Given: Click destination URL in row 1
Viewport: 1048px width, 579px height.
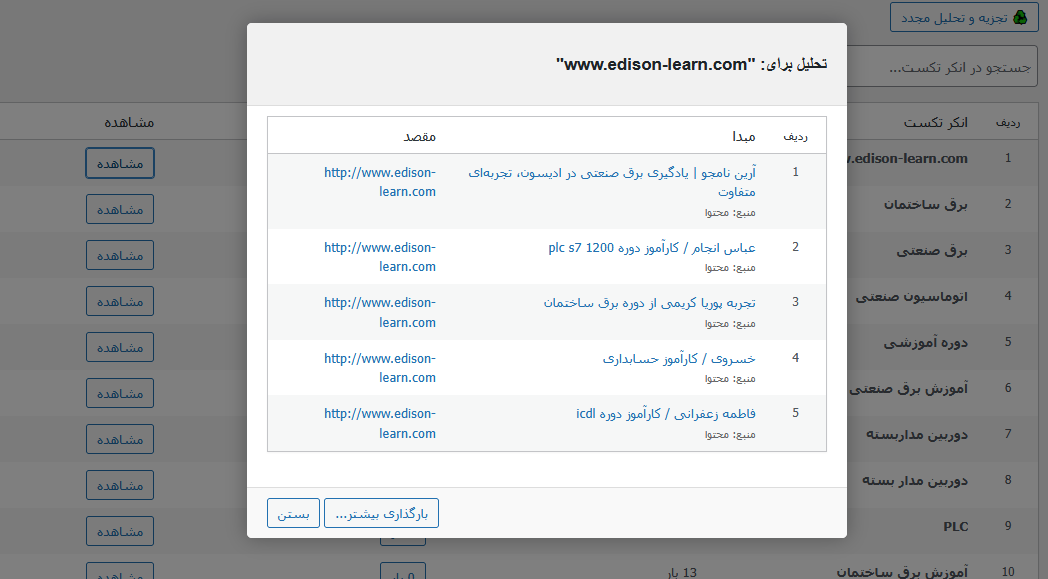Looking at the screenshot, I should point(380,181).
